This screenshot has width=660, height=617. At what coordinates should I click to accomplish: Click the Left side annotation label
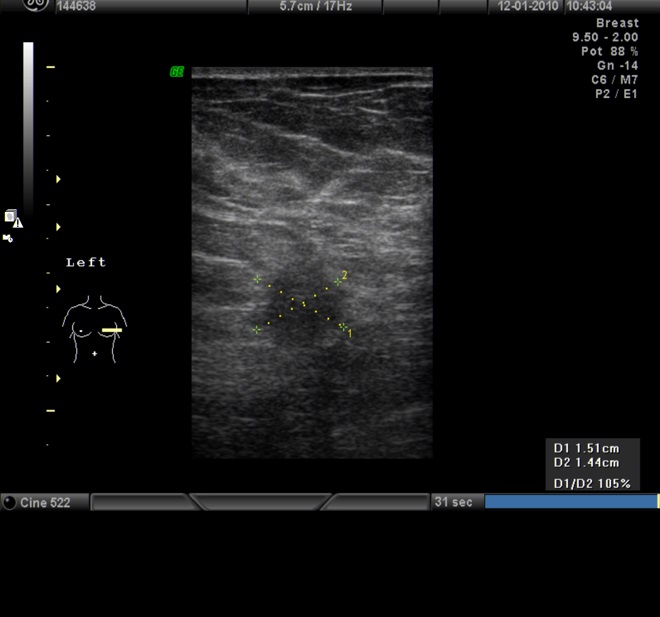pos(86,262)
